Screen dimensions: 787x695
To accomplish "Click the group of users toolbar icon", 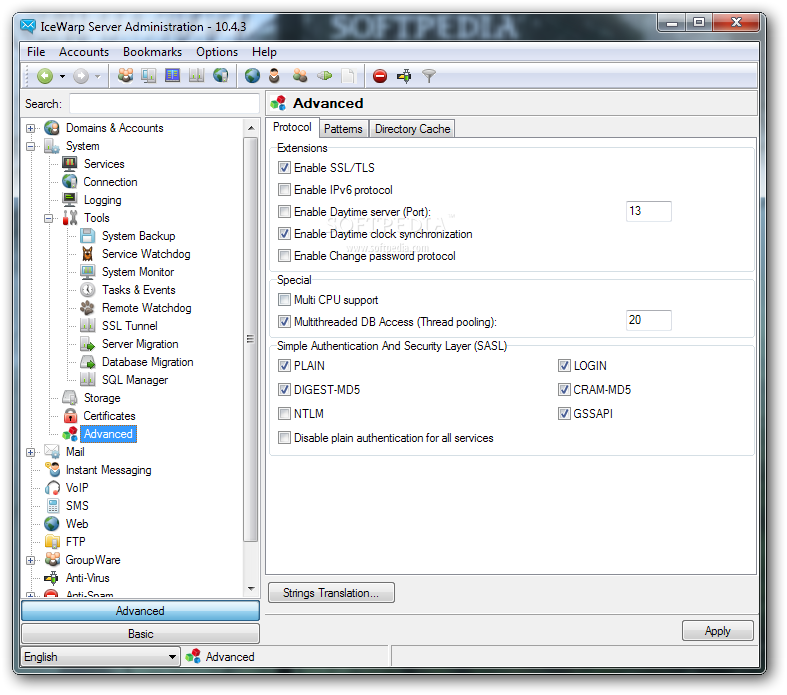I will point(125,76).
